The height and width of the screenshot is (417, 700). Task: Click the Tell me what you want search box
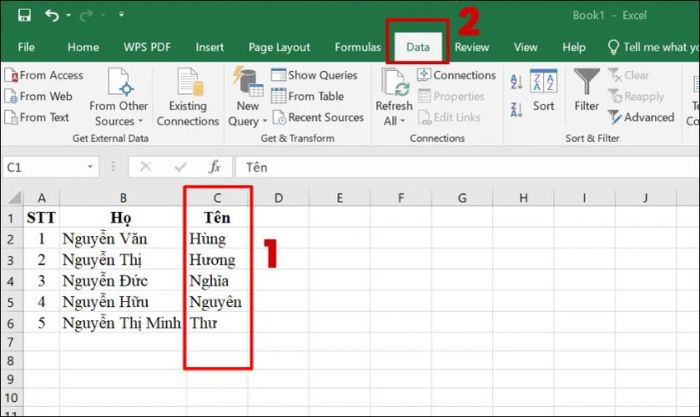[x=653, y=47]
